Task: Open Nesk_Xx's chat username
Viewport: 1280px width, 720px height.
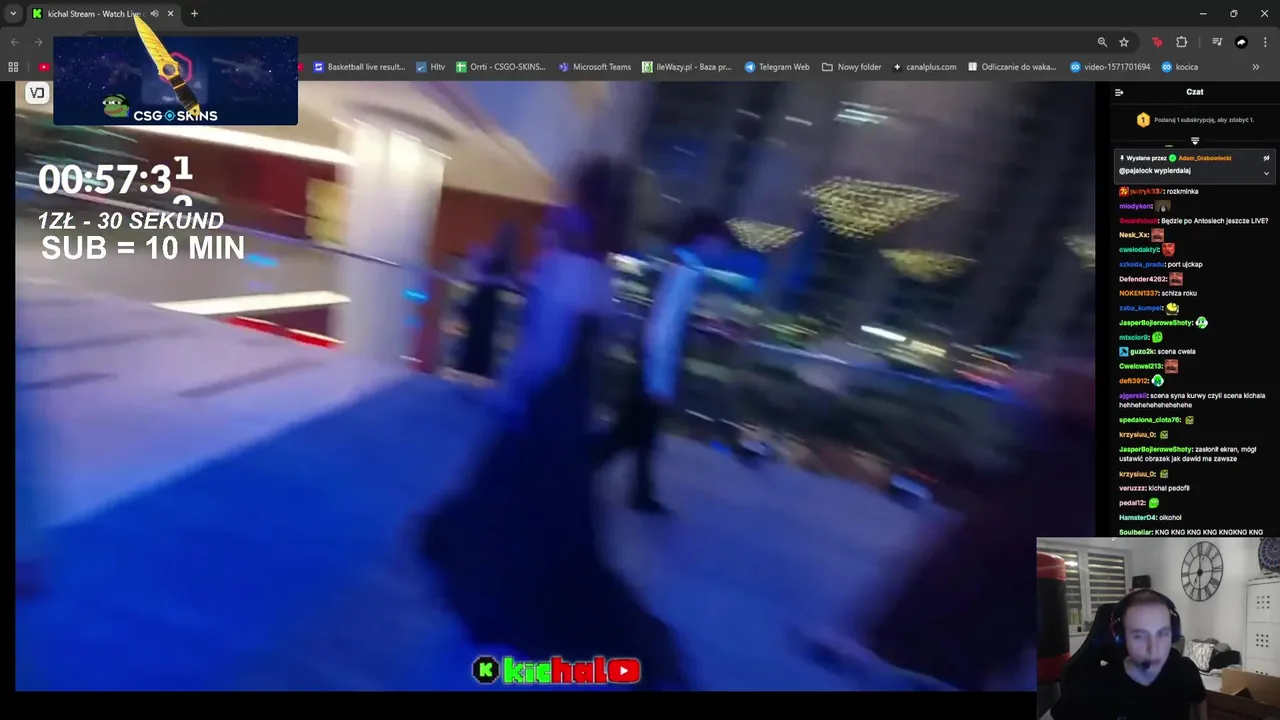Action: [x=1133, y=235]
